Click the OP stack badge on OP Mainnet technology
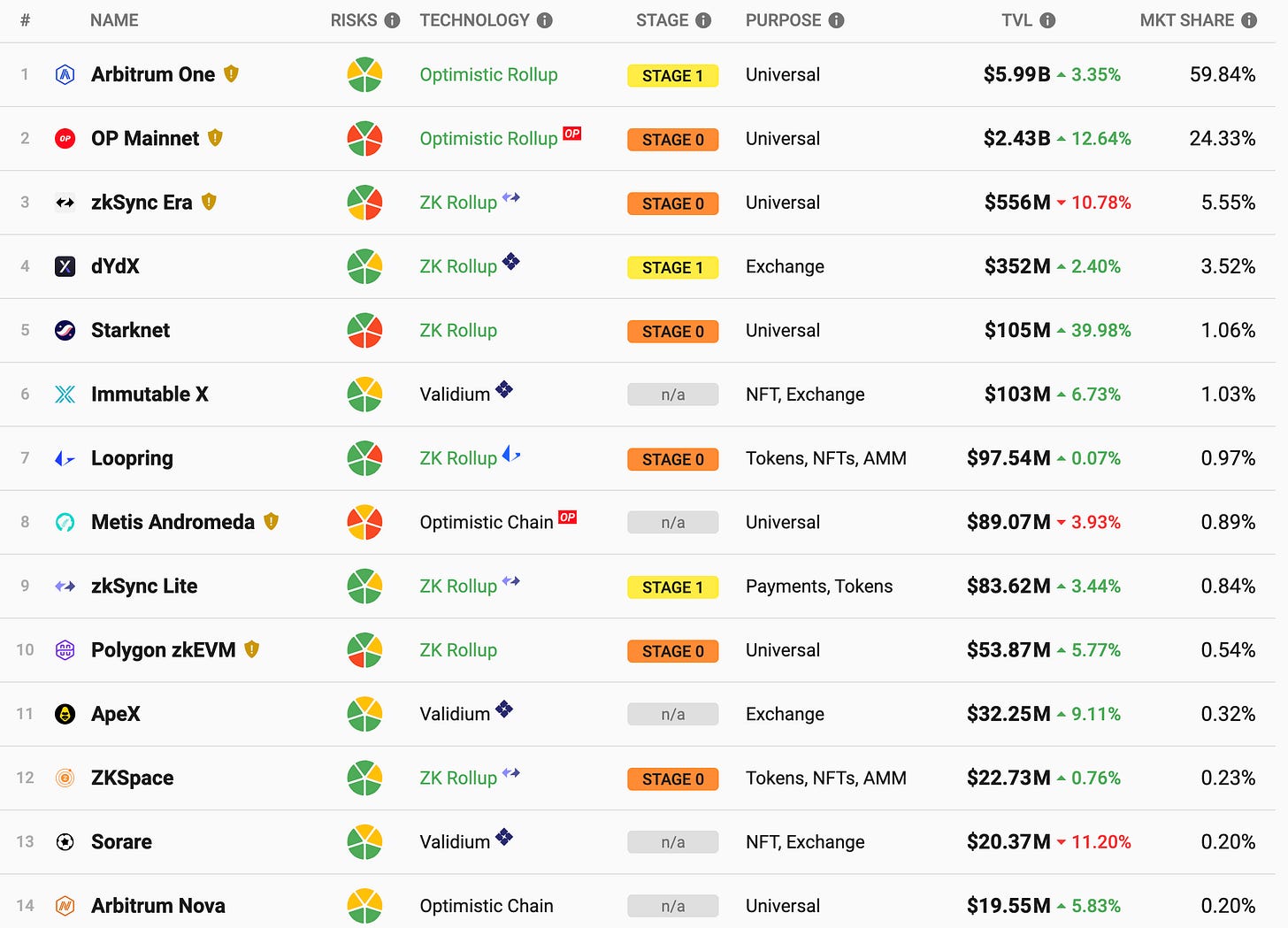Image resolution: width=1288 pixels, height=928 pixels. pyautogui.click(x=571, y=134)
